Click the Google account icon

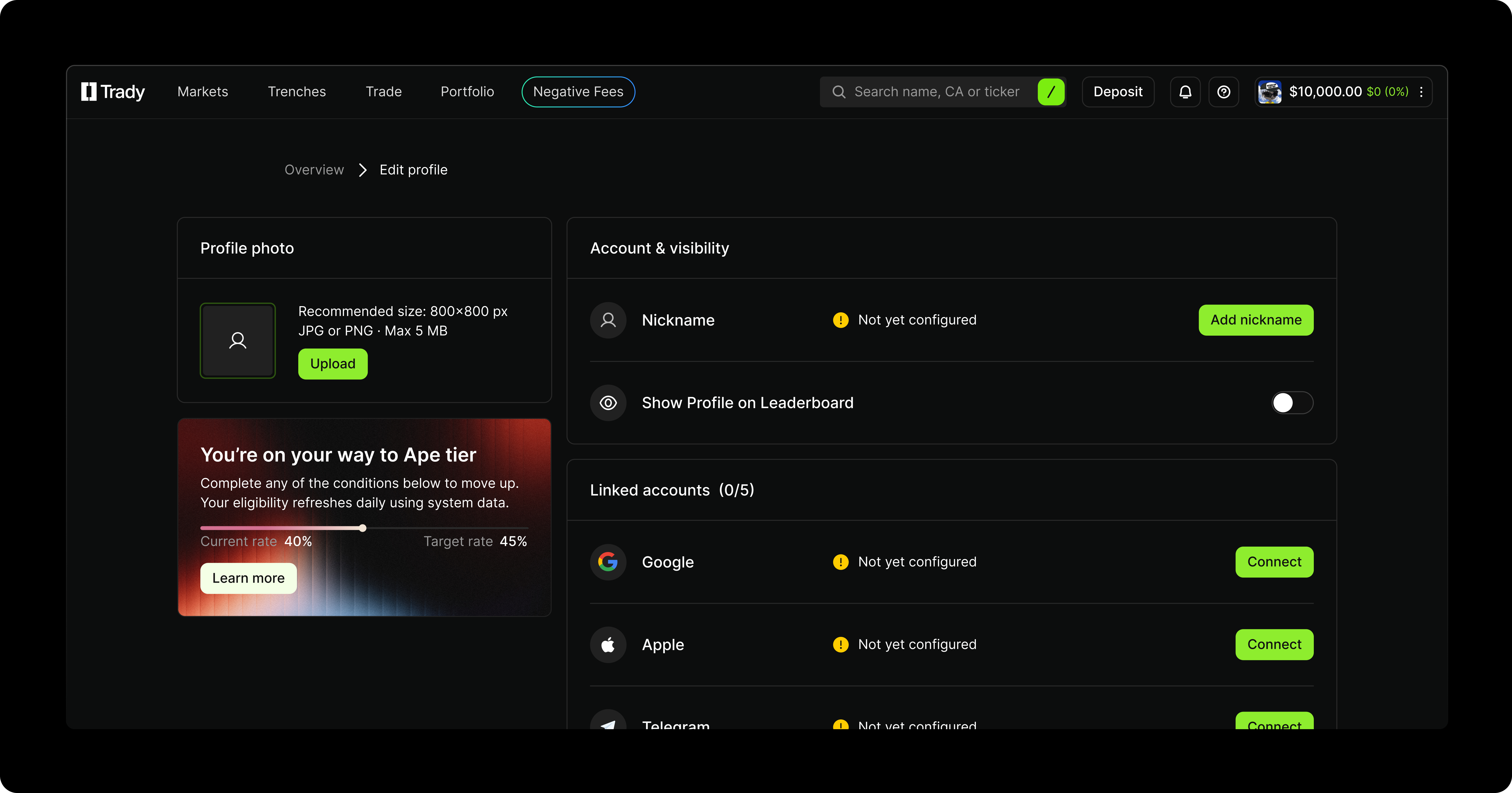coord(608,562)
